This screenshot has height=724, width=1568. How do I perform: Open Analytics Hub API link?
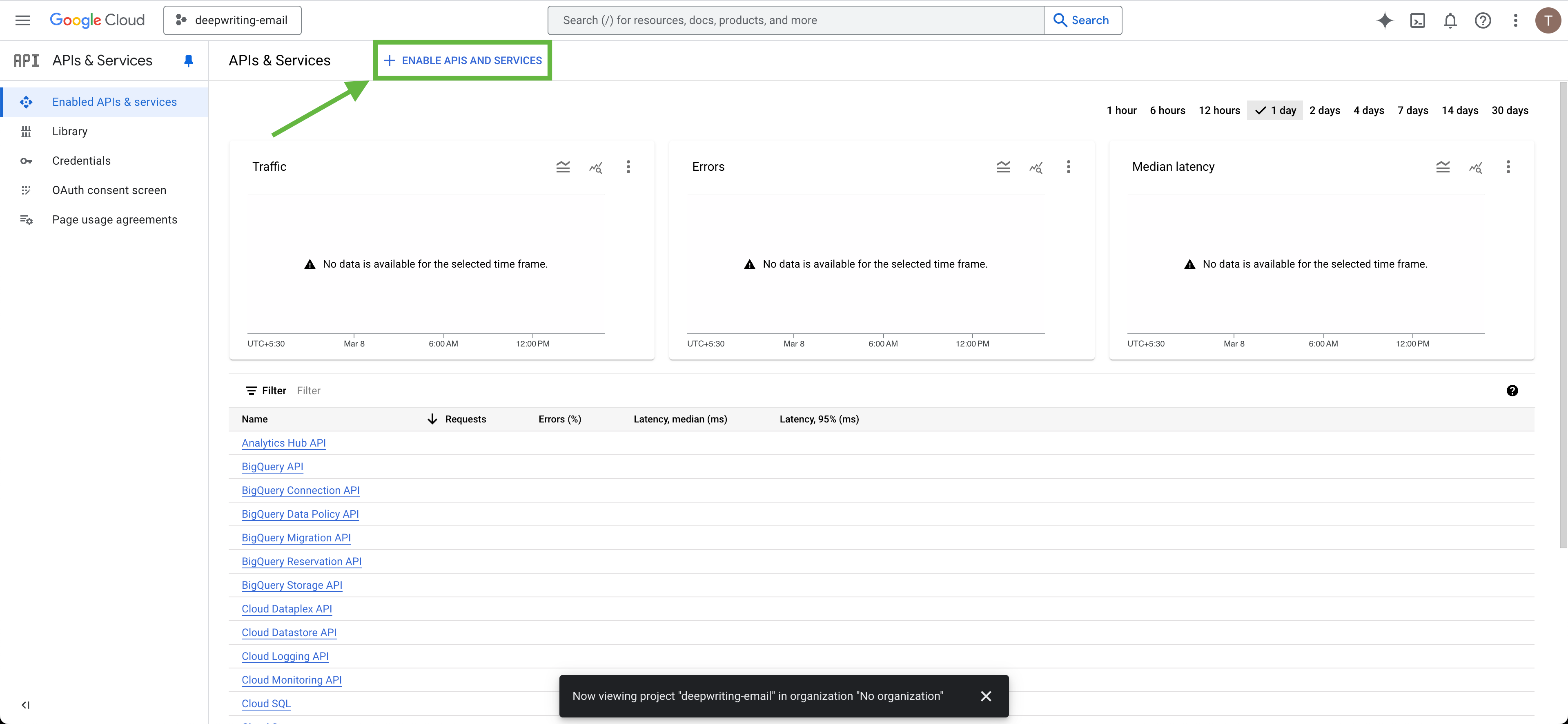coord(284,442)
